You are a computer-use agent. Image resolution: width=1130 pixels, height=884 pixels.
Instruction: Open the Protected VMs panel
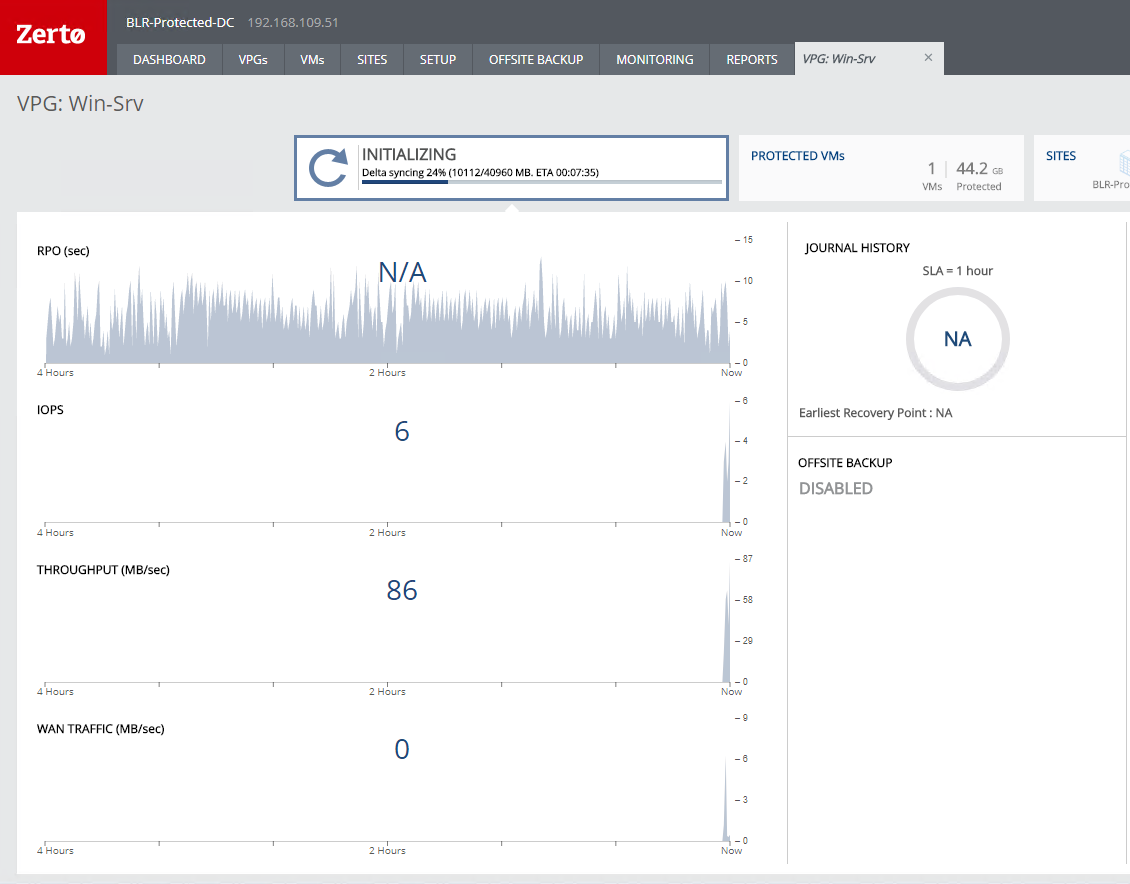point(880,168)
